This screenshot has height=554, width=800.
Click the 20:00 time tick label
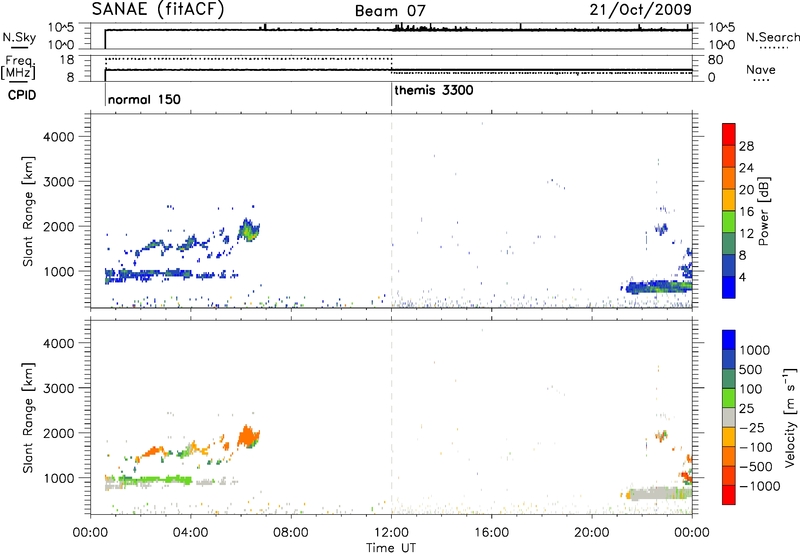click(x=591, y=533)
